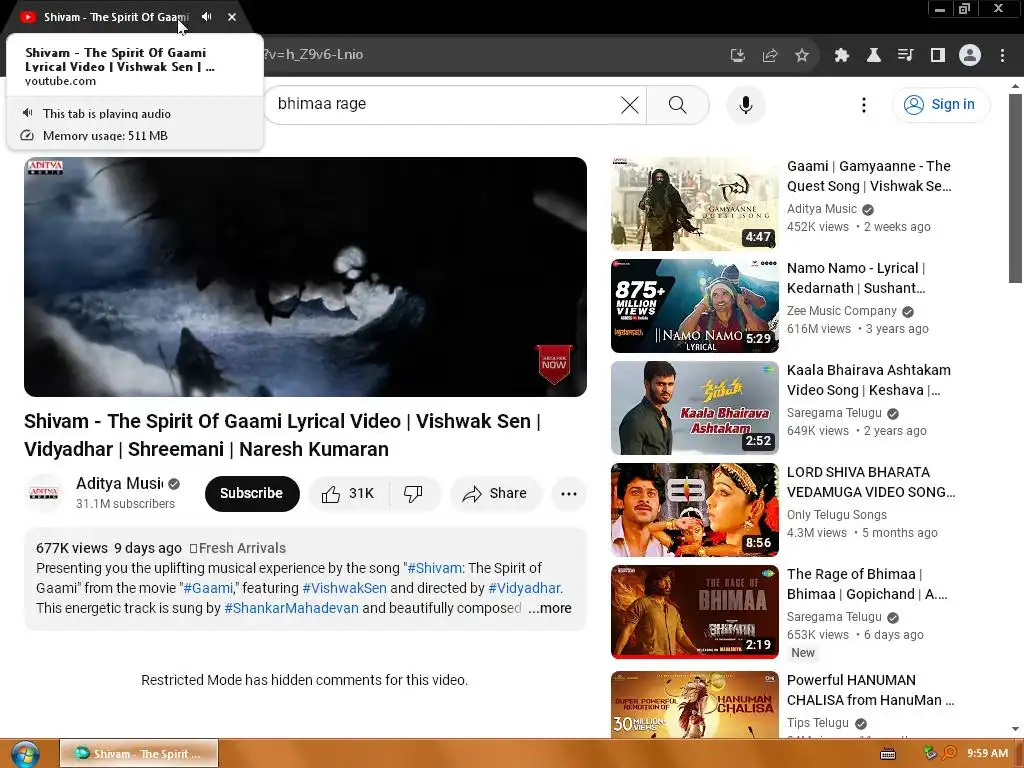
Task: Open on-screen keyboard tray icon
Action: 888,754
